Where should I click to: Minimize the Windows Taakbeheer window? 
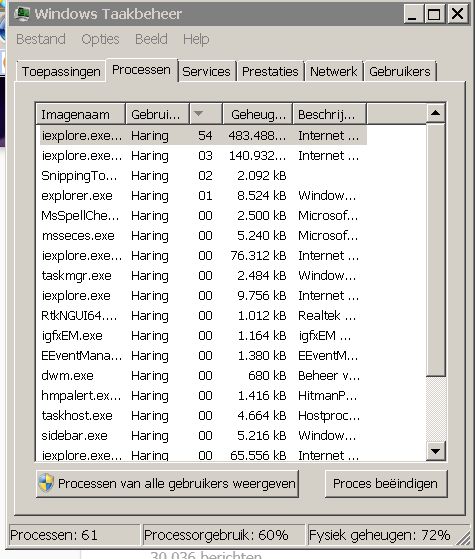click(x=413, y=14)
